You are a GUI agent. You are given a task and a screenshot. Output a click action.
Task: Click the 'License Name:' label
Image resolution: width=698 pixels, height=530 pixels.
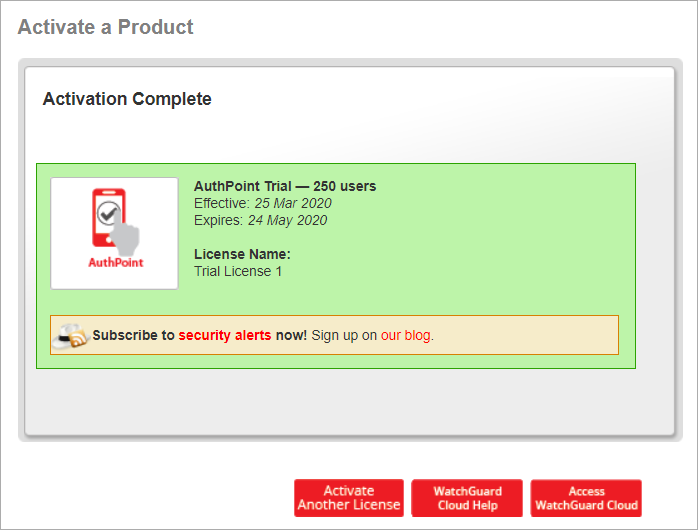[x=242, y=254]
